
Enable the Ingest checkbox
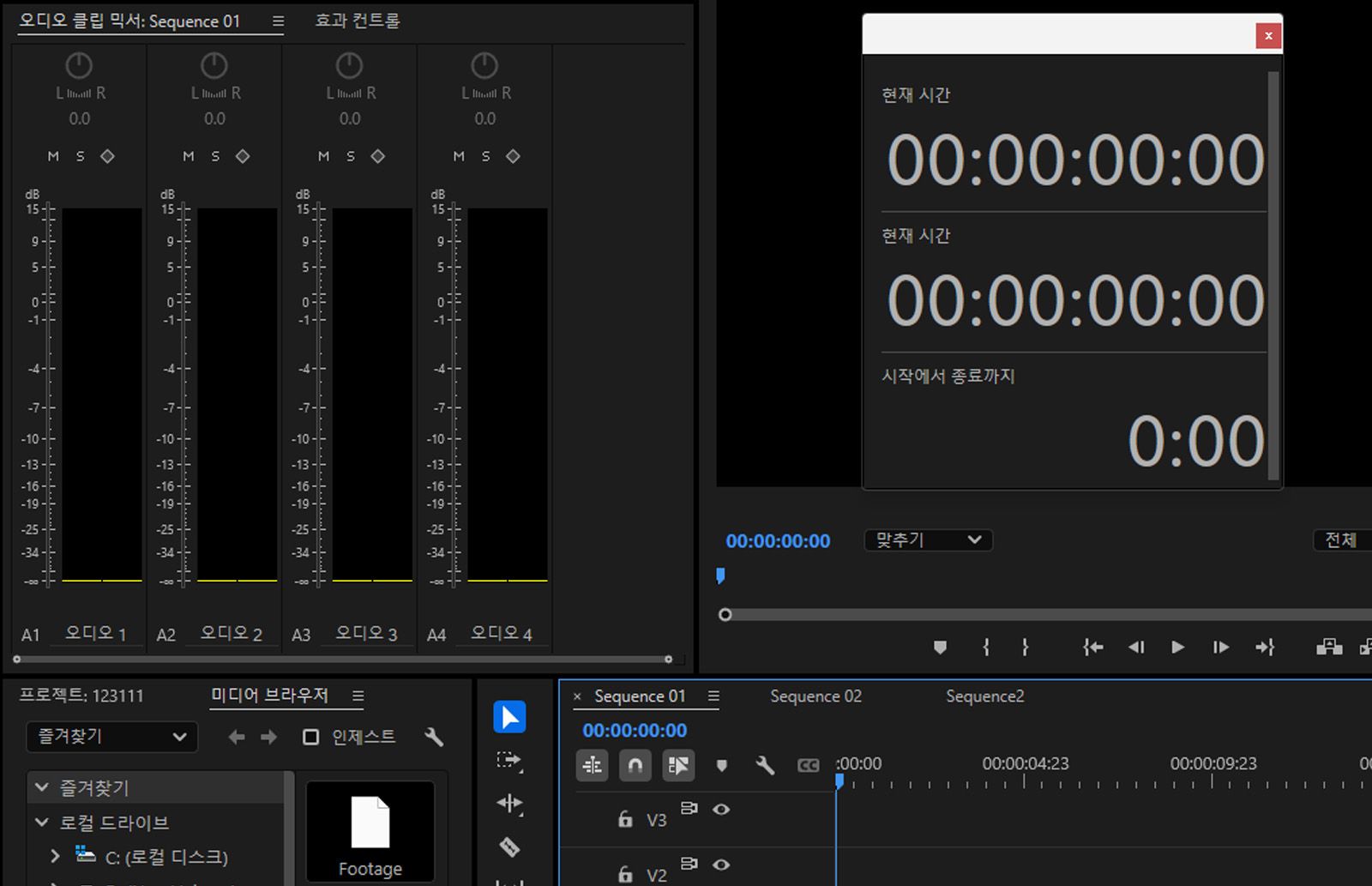pyautogui.click(x=311, y=737)
